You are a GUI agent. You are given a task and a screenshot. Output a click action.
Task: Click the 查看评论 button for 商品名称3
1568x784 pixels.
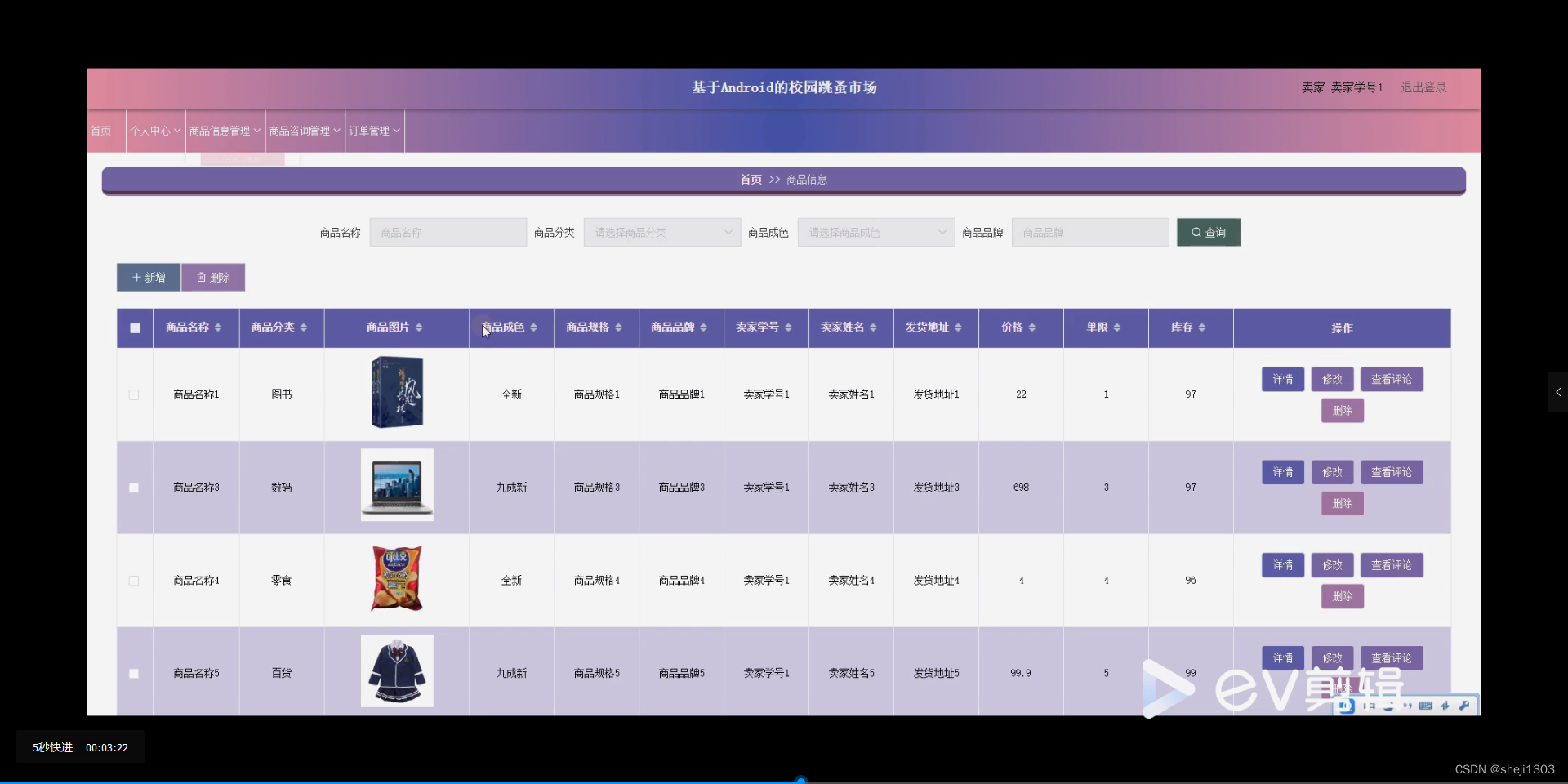click(1391, 472)
